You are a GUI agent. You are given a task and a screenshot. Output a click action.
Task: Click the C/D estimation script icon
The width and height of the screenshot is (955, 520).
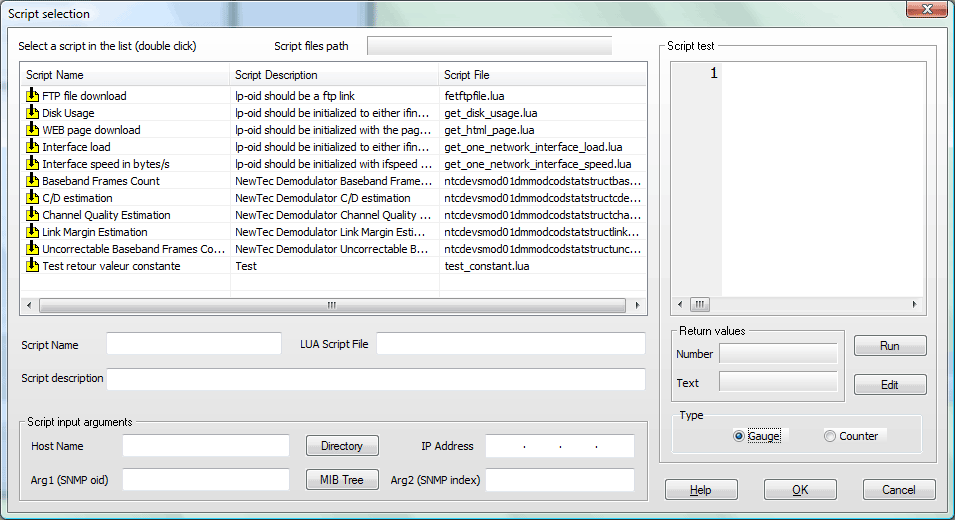32,198
